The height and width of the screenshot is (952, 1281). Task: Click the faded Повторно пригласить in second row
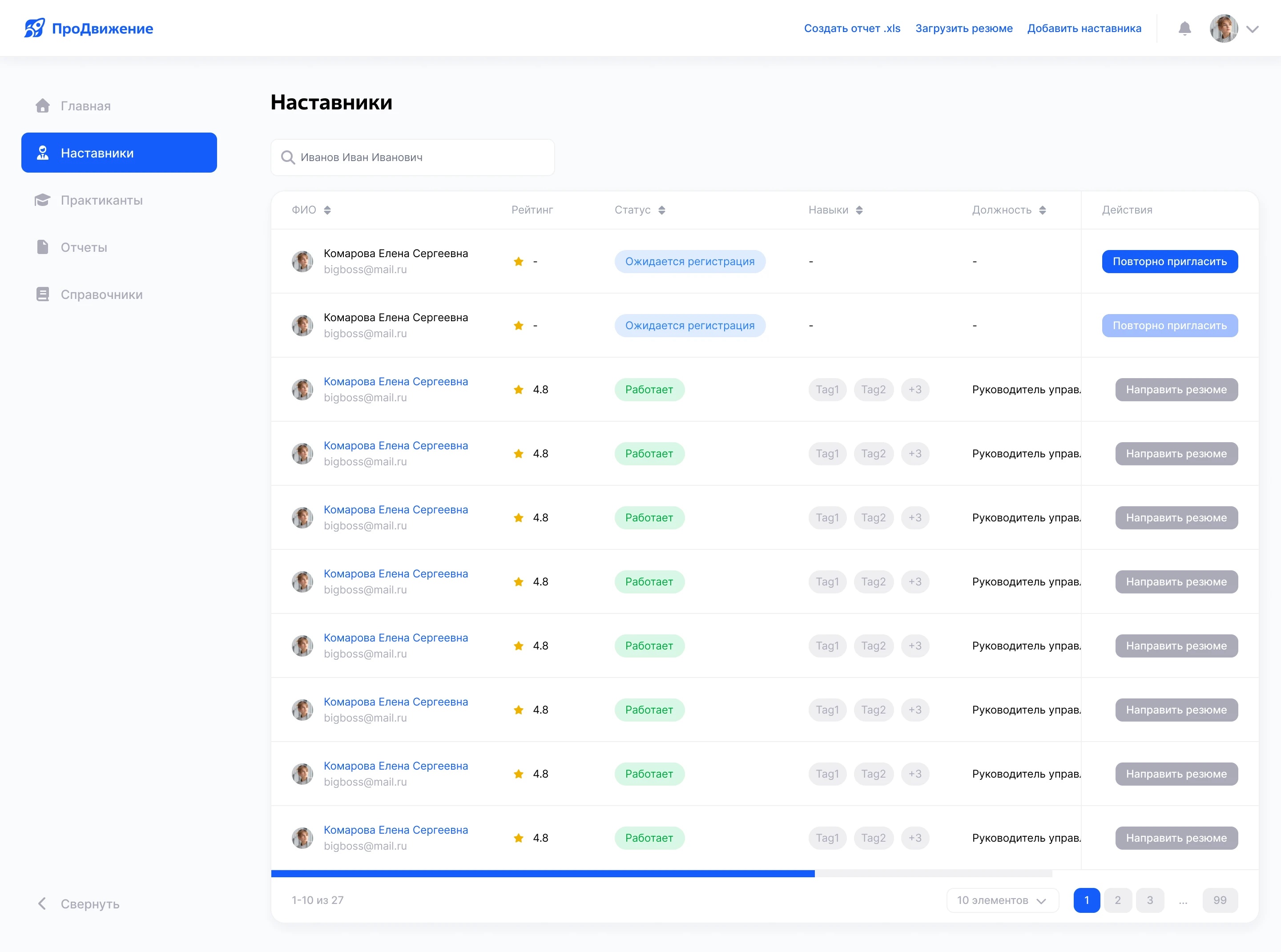pyautogui.click(x=1170, y=326)
